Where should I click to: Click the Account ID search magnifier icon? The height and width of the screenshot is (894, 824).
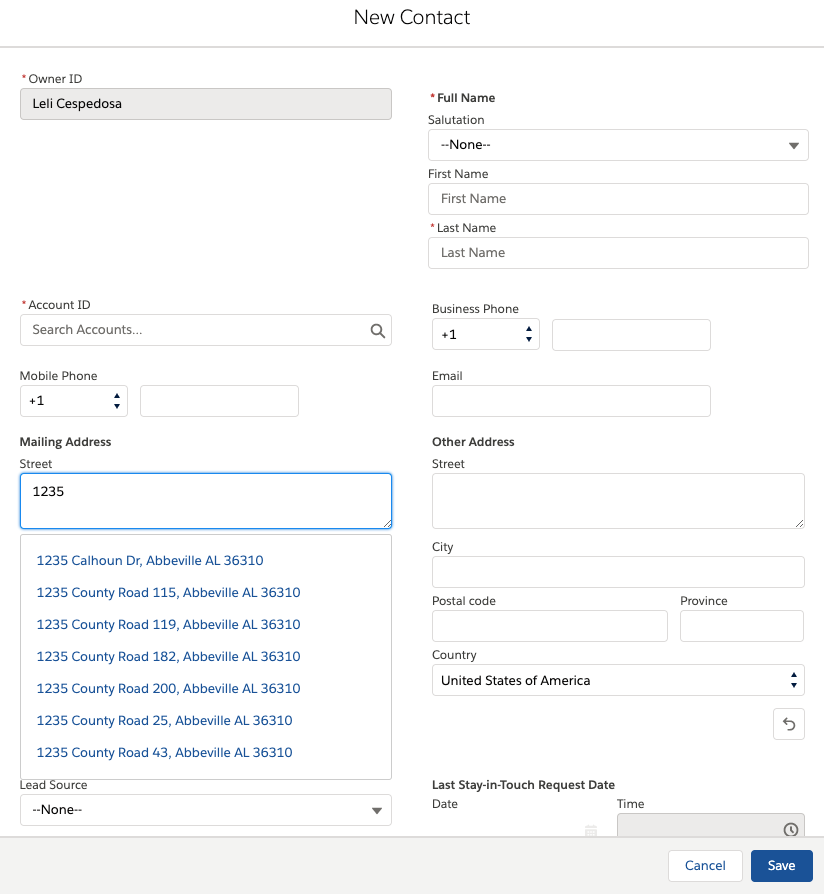pyautogui.click(x=378, y=331)
